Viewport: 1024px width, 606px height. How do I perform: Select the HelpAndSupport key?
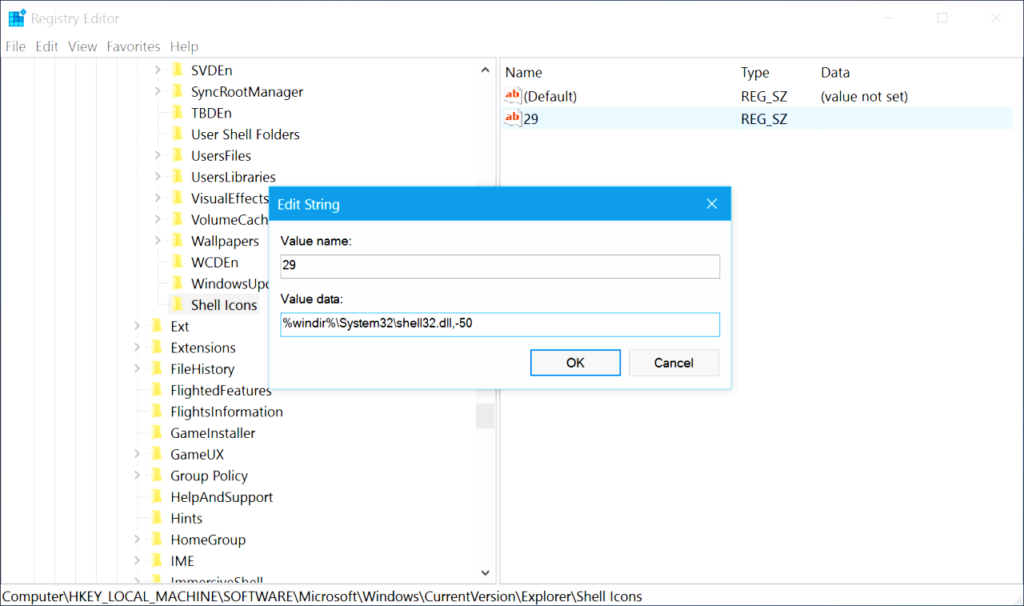coord(221,497)
